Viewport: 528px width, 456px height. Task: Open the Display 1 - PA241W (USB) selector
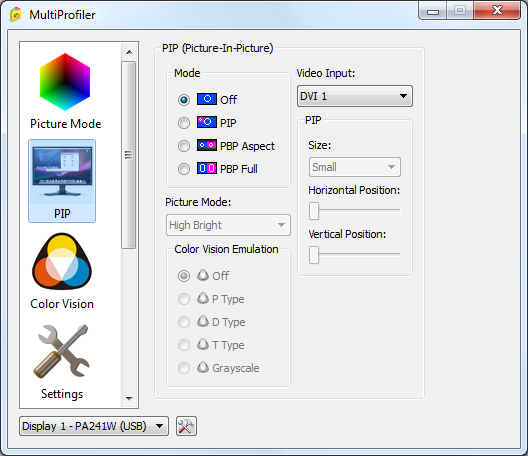(94, 426)
